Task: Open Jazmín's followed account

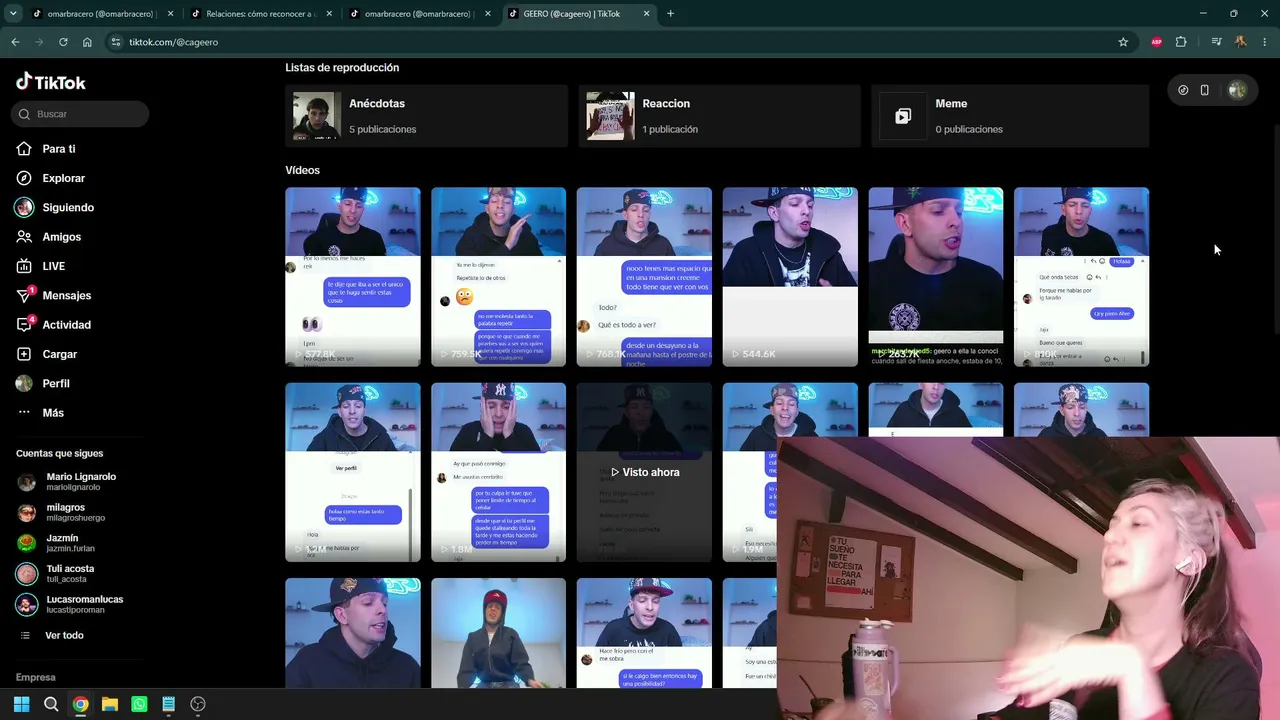Action: [56, 543]
